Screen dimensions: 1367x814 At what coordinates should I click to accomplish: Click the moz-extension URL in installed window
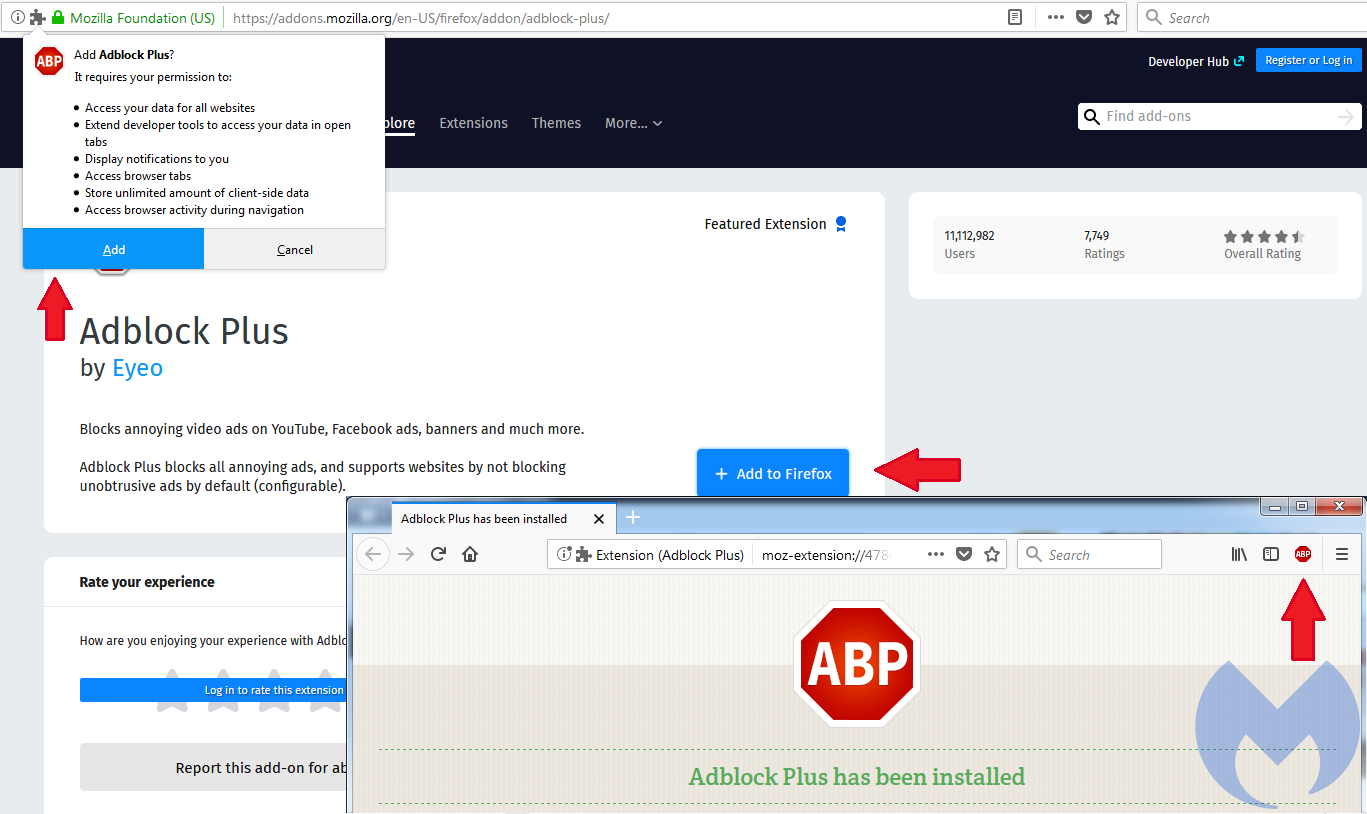[824, 554]
